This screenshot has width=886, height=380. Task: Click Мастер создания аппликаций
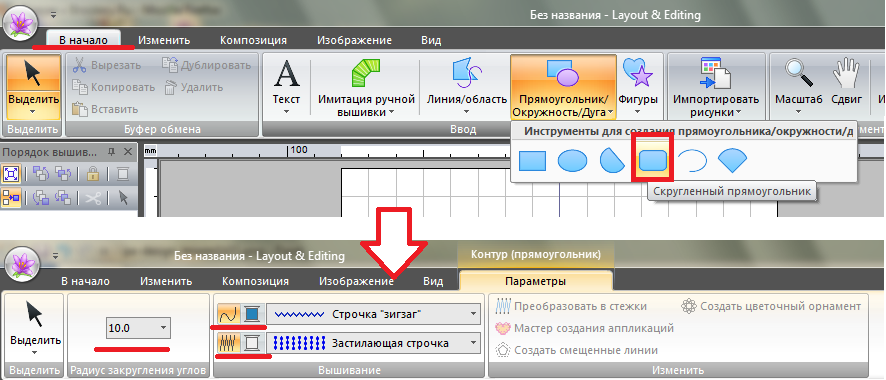point(584,328)
